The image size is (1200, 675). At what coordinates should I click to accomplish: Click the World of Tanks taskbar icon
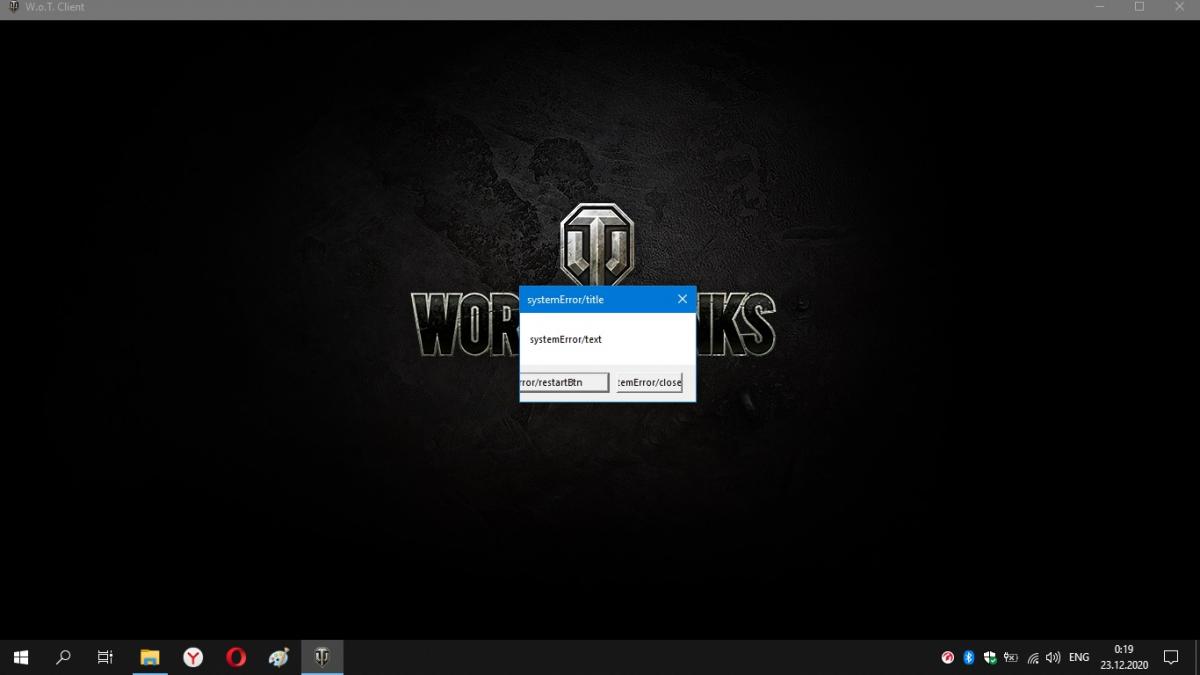click(x=322, y=657)
